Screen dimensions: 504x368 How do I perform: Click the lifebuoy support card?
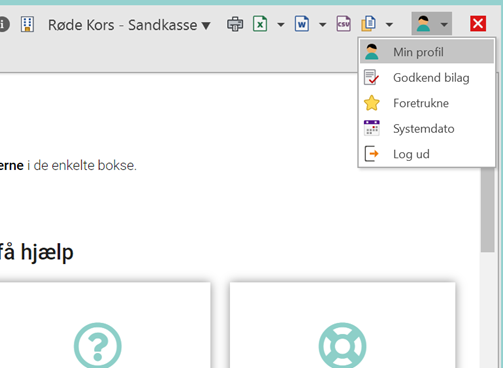point(342,325)
